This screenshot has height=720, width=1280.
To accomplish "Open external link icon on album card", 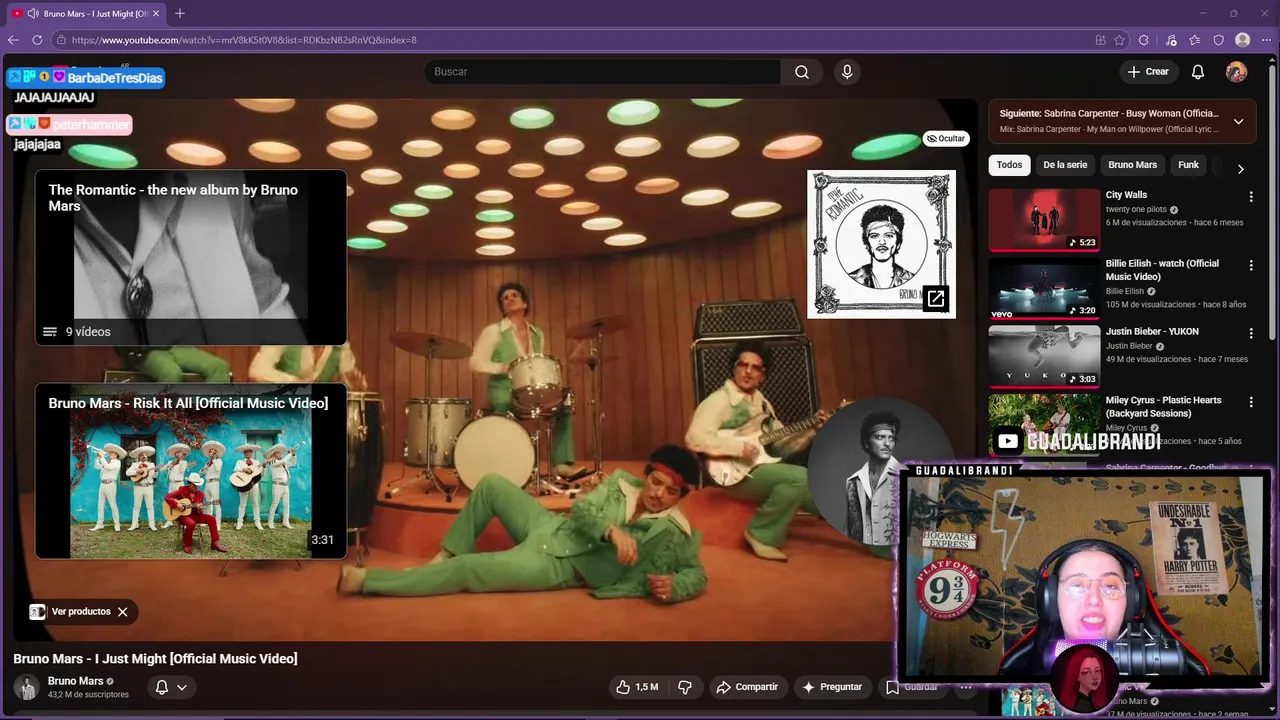I will coord(936,298).
